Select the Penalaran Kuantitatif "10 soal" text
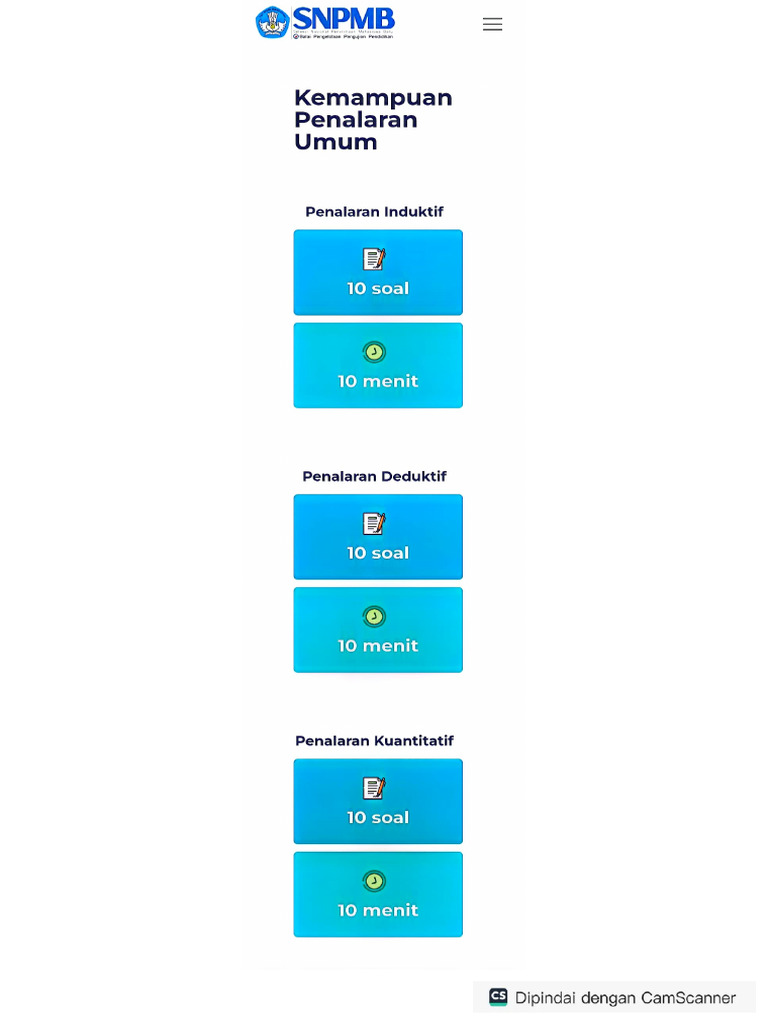 coord(378,818)
